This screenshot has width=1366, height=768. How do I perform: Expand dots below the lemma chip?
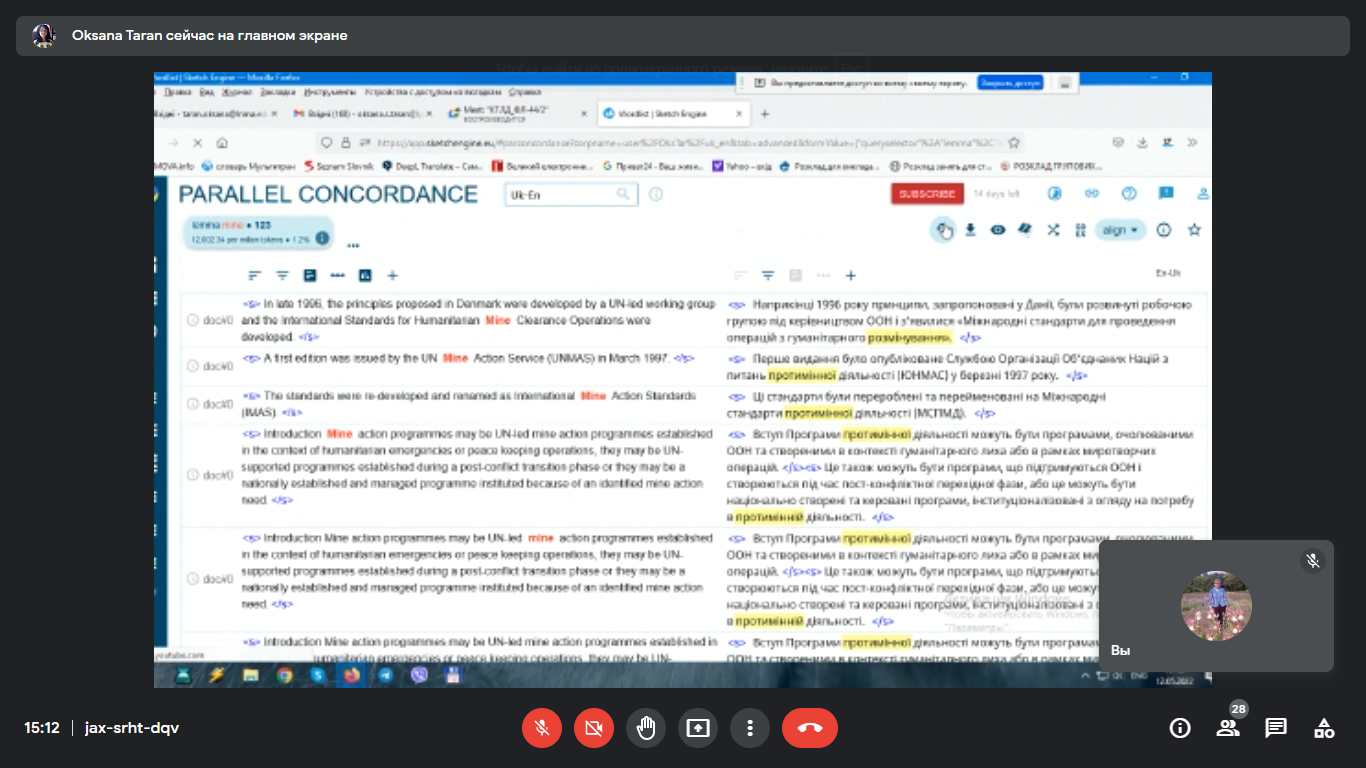[353, 246]
